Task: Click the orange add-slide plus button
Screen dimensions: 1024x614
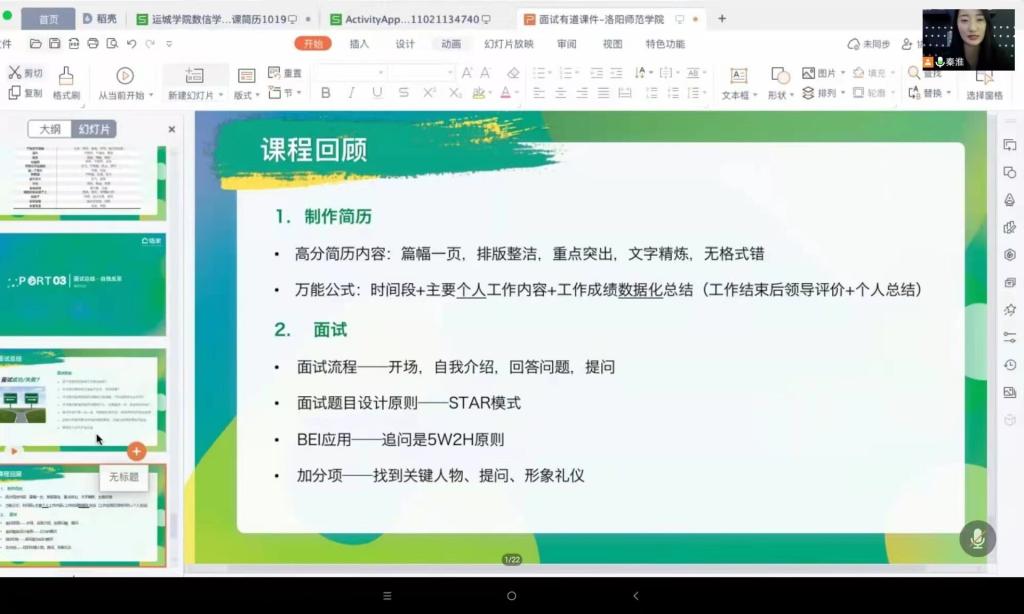Action: click(x=136, y=451)
